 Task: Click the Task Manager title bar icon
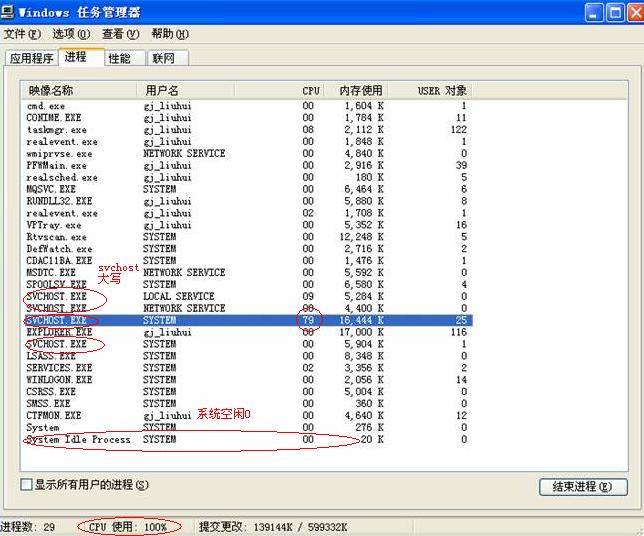(7, 12)
